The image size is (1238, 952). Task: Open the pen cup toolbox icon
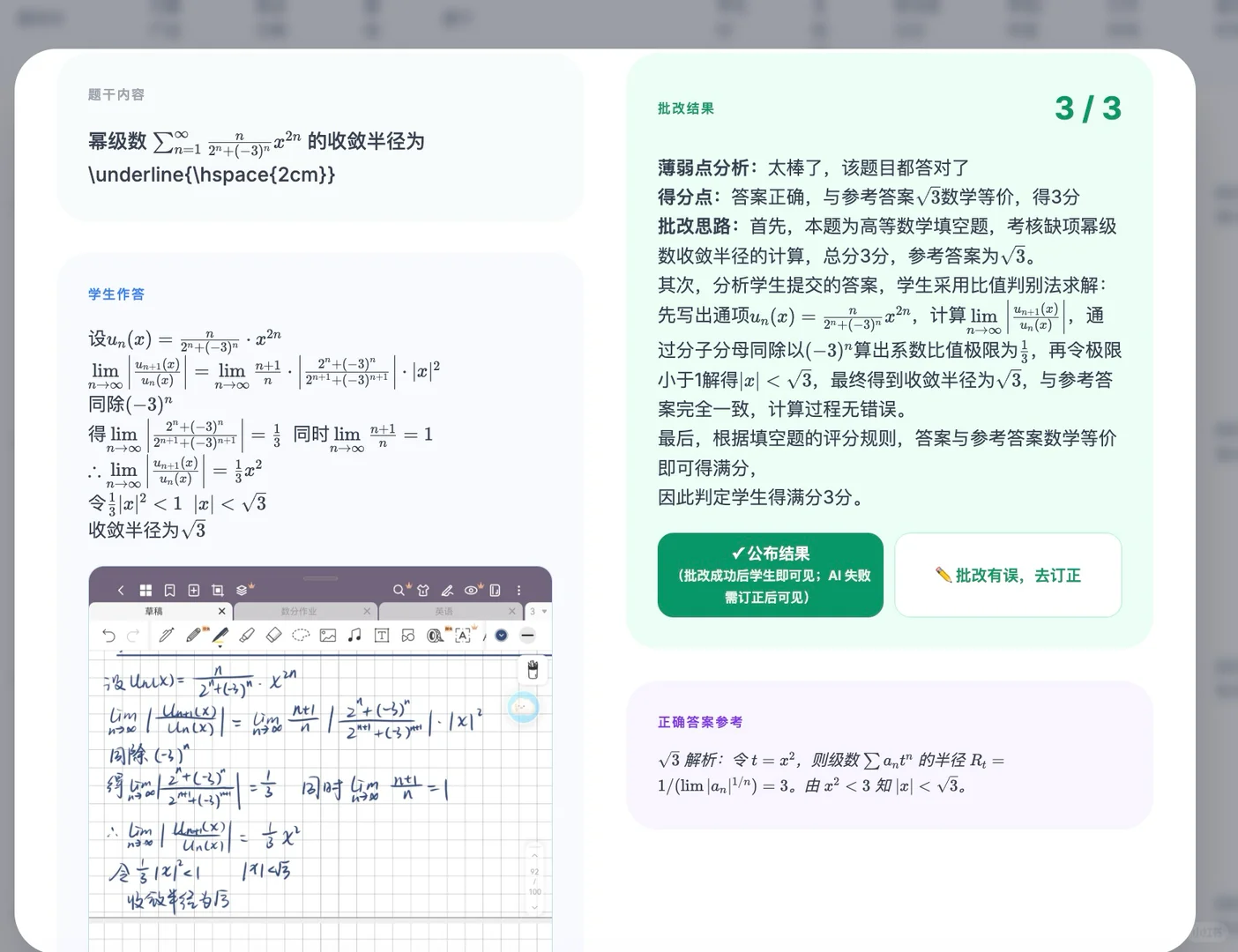(x=533, y=670)
